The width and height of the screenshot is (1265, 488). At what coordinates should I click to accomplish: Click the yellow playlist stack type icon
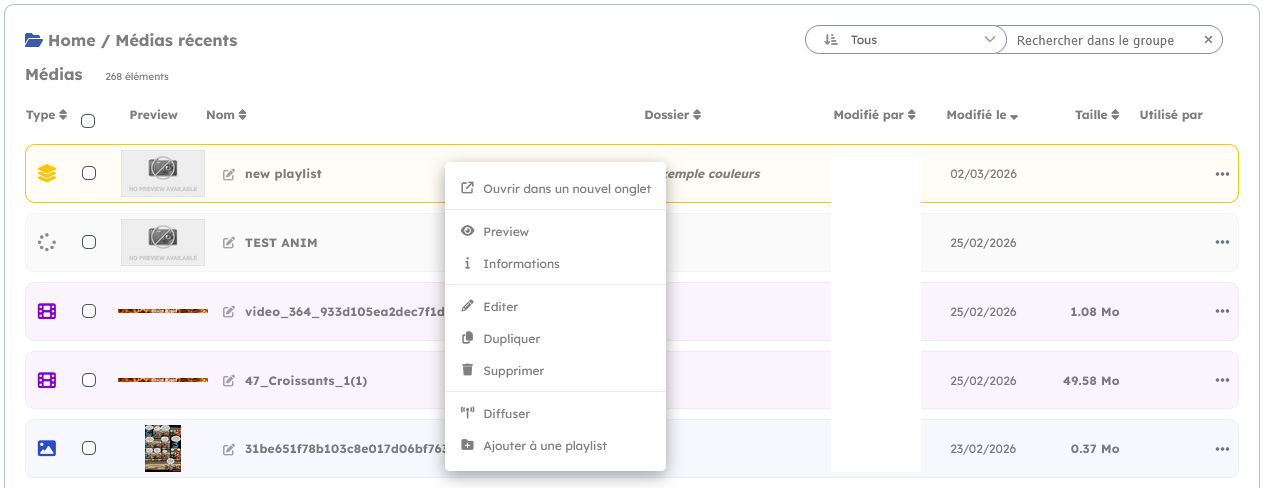(47, 174)
